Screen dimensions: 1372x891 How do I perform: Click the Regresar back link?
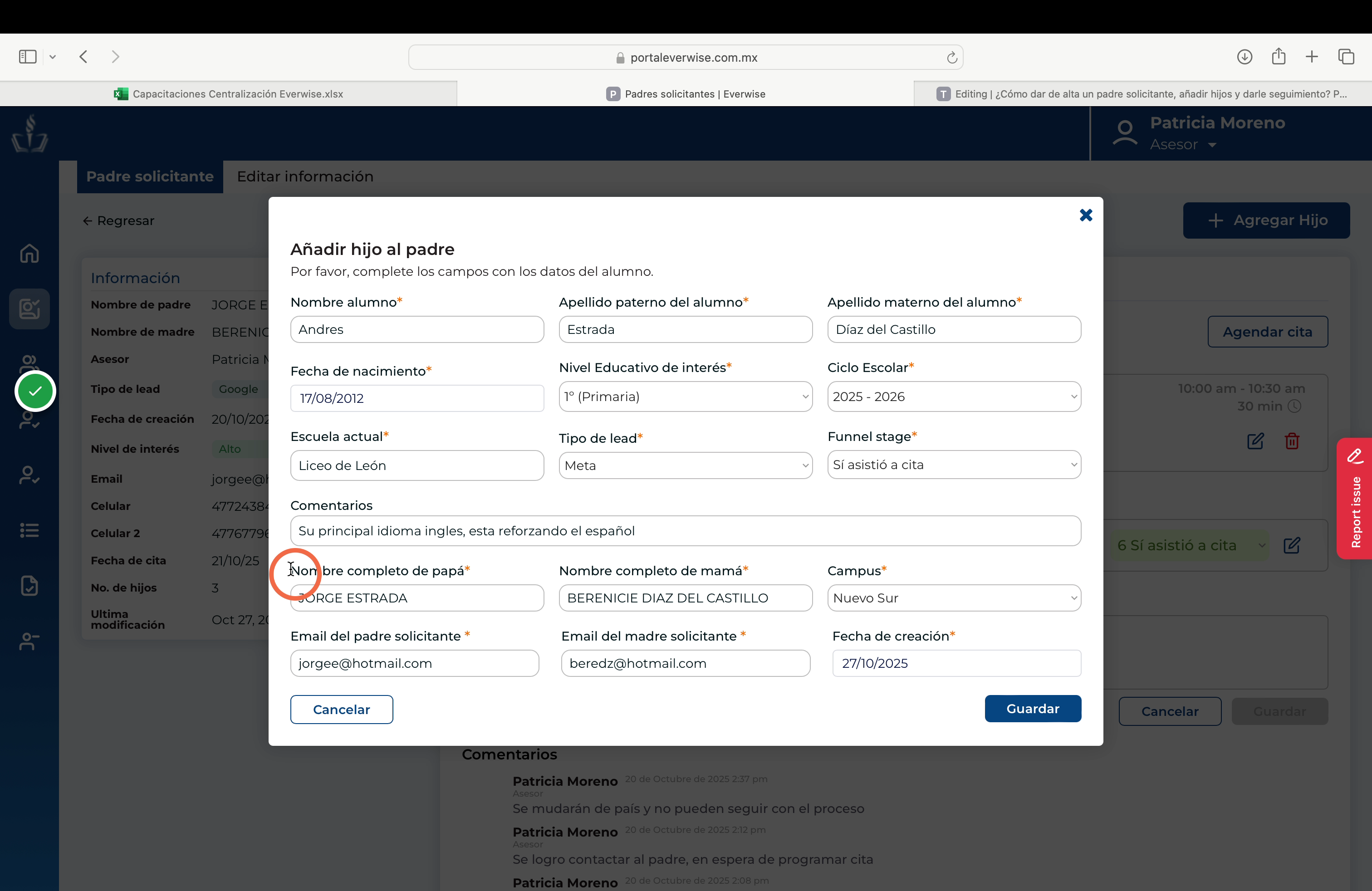click(118, 221)
